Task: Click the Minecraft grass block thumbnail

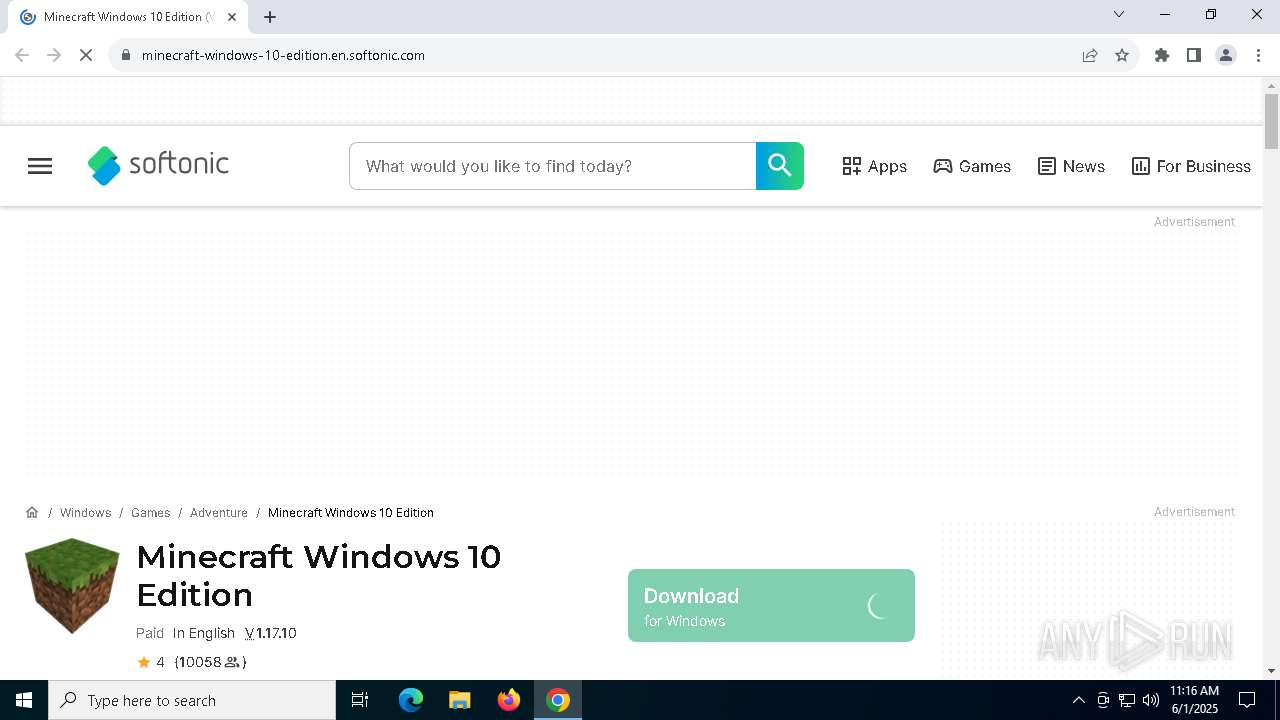Action: tap(72, 586)
